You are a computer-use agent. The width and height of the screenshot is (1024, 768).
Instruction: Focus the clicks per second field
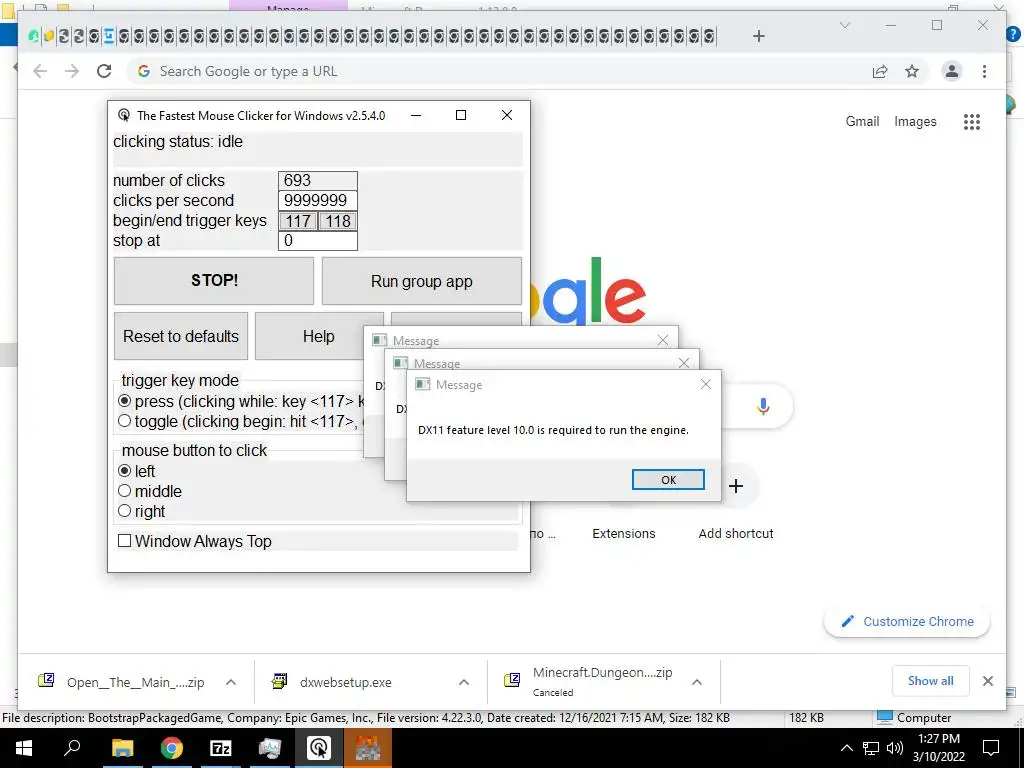[x=317, y=200]
